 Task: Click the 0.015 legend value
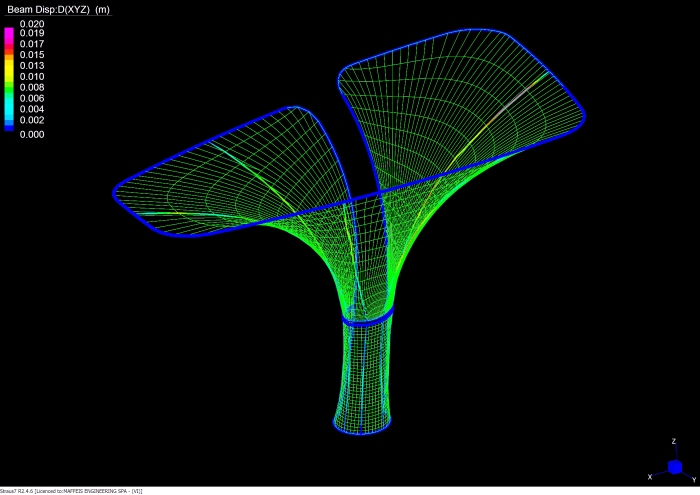click(x=31, y=55)
